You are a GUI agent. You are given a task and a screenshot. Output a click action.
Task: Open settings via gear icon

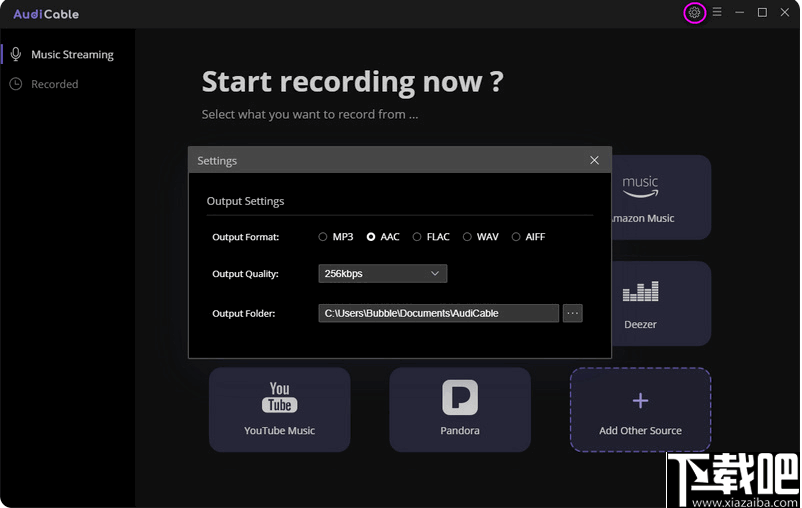point(694,12)
